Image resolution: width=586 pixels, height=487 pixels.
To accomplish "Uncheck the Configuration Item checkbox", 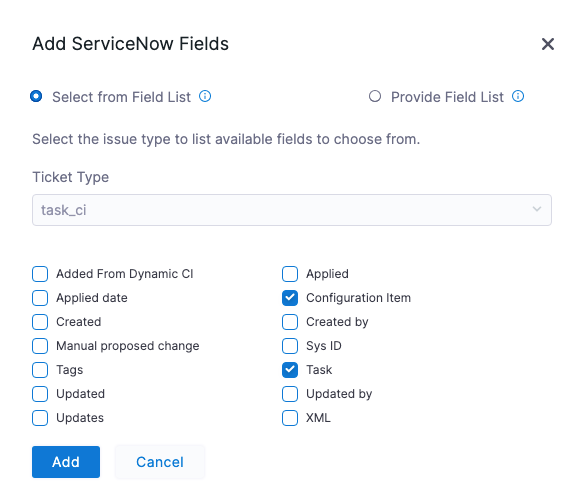I will tap(290, 298).
